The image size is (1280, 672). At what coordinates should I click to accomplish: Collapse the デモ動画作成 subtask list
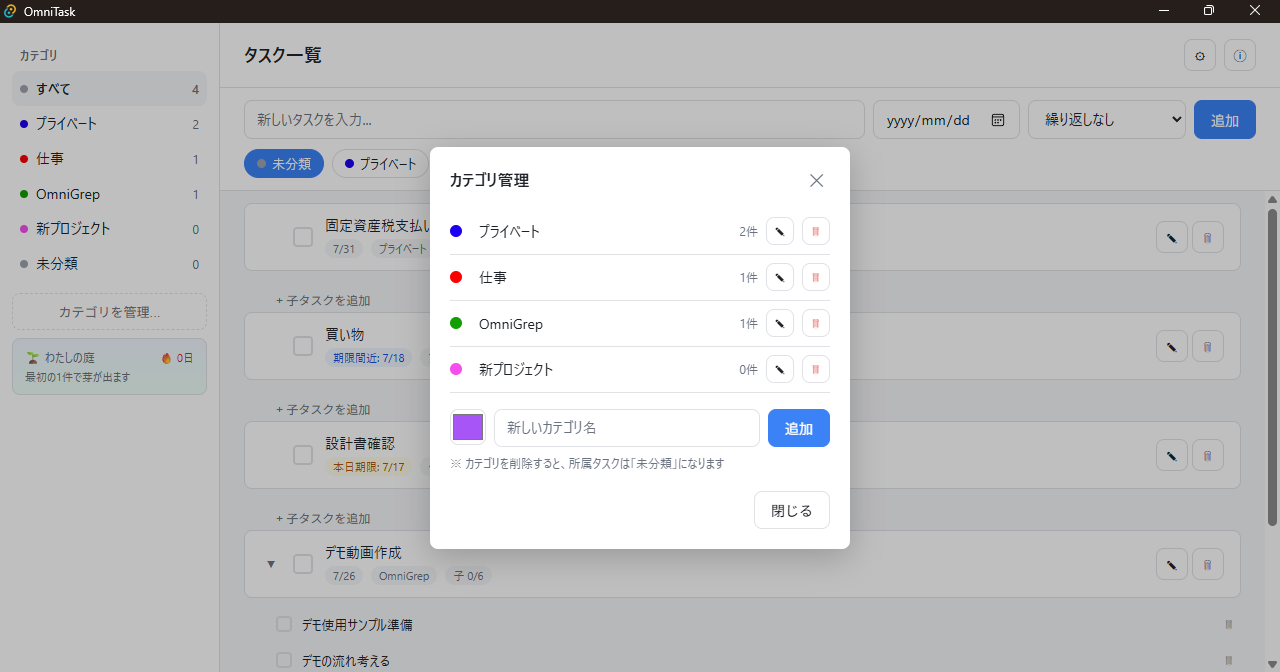click(x=270, y=564)
